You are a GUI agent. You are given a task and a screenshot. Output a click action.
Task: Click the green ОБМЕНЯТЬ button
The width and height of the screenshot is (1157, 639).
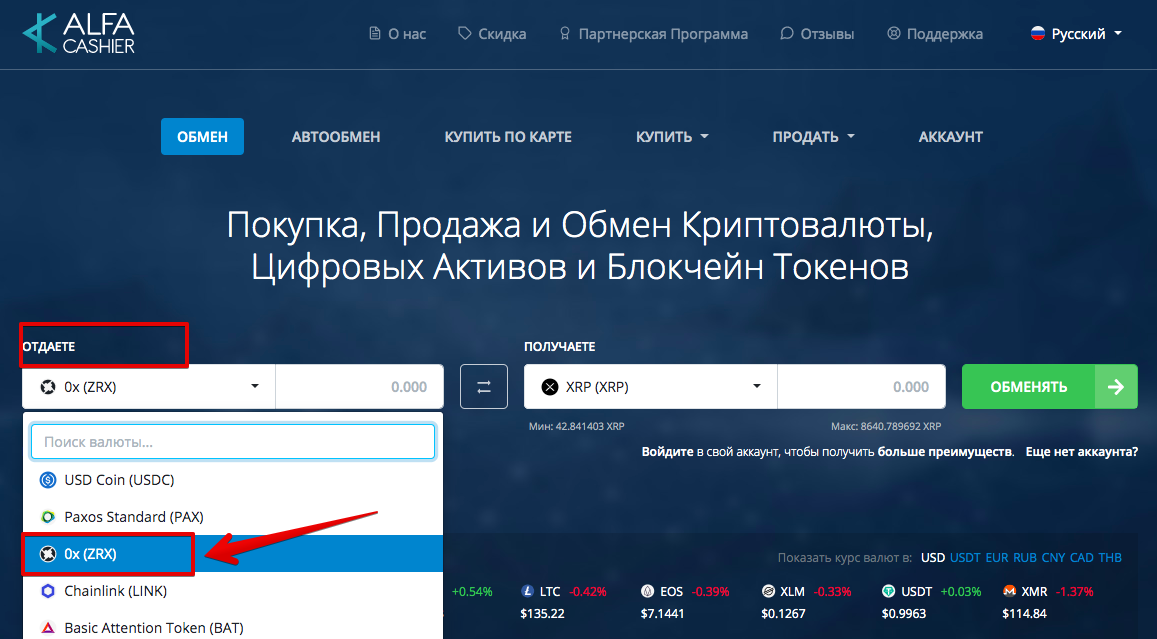(x=1049, y=387)
